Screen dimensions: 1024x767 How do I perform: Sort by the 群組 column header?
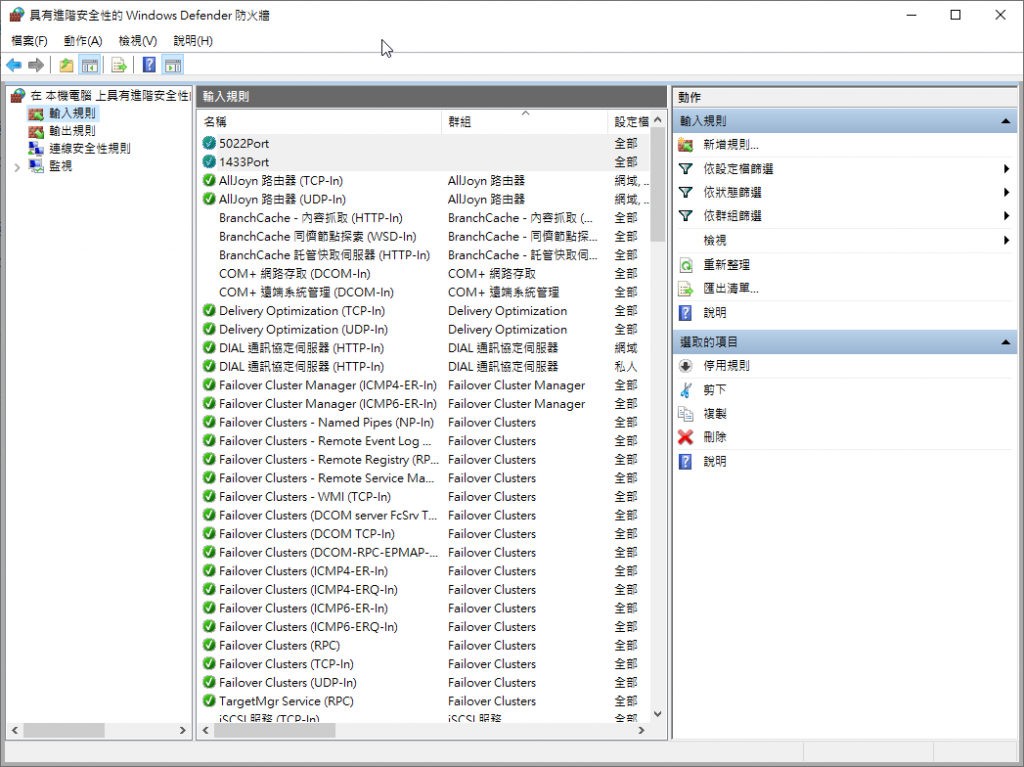(x=525, y=122)
